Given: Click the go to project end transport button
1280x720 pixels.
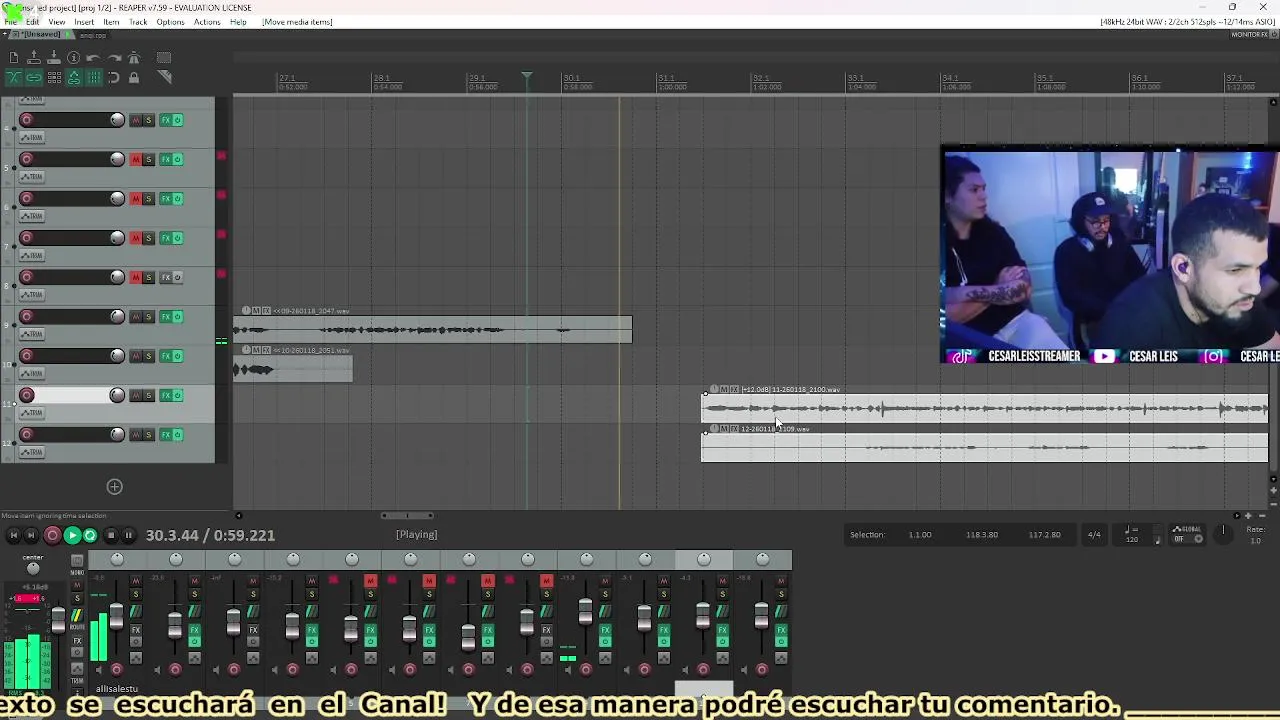Looking at the screenshot, I should coord(32,536).
